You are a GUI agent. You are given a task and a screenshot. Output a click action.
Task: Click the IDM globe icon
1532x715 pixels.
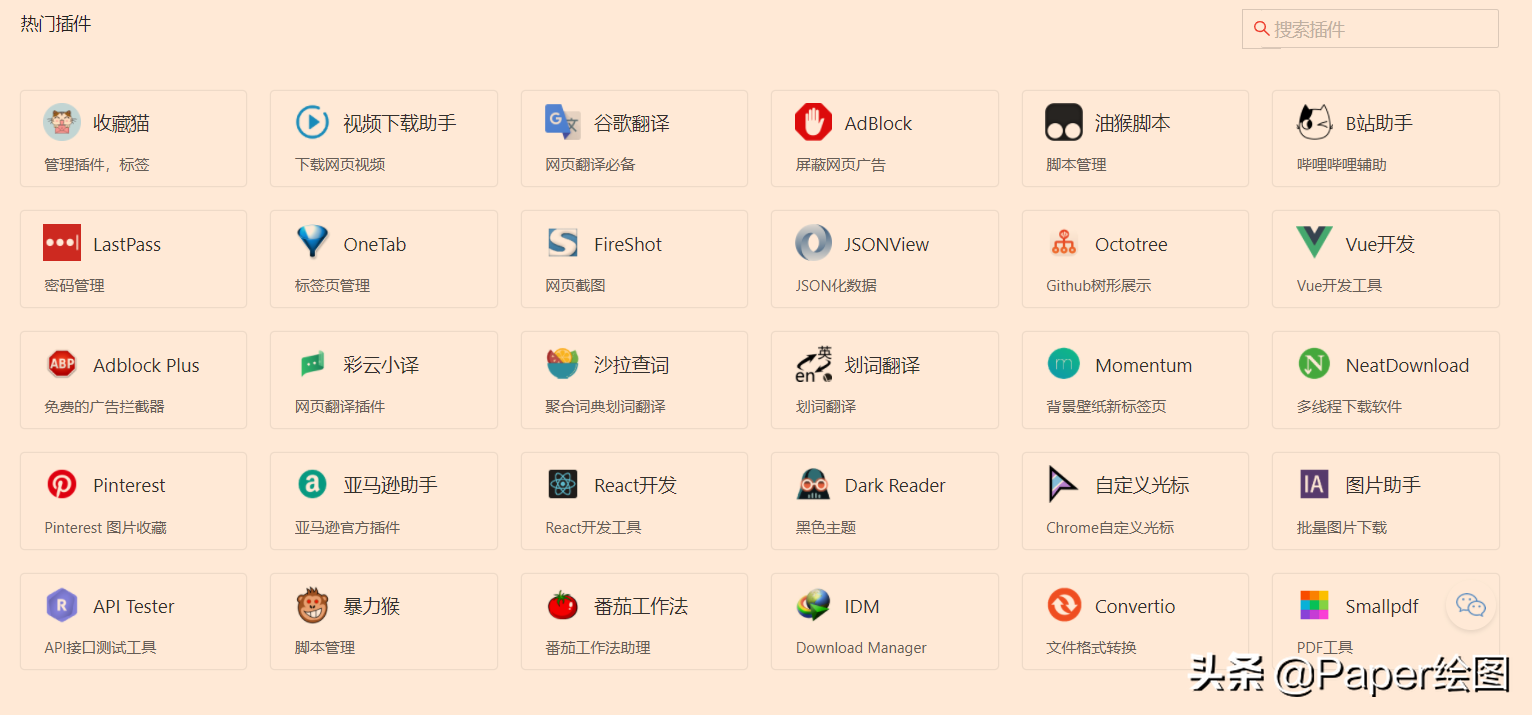pyautogui.click(x=813, y=606)
